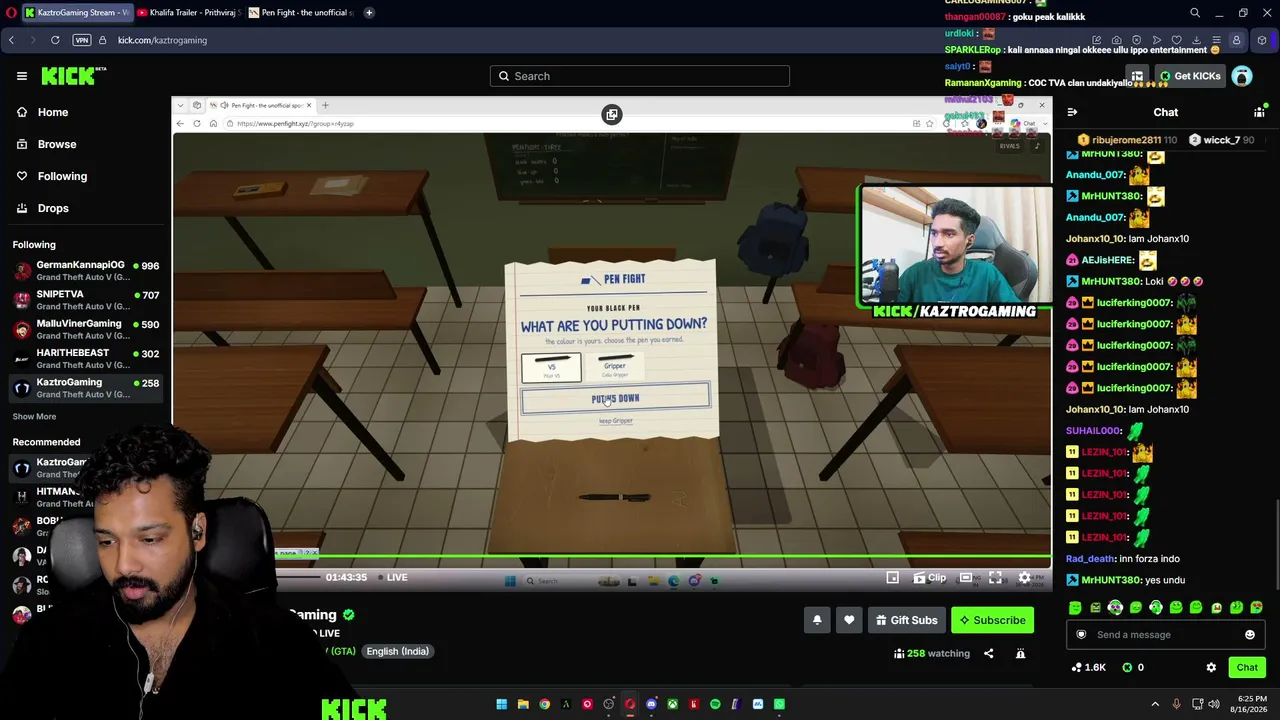Click the Opera send-to-flow arrow icon

(x=1156, y=40)
